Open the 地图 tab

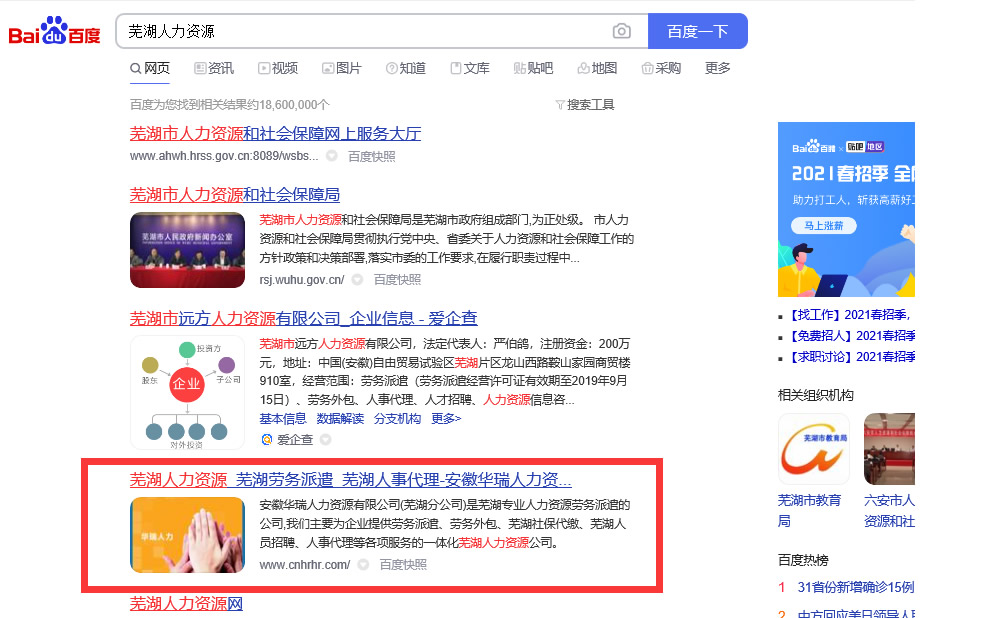tap(597, 68)
